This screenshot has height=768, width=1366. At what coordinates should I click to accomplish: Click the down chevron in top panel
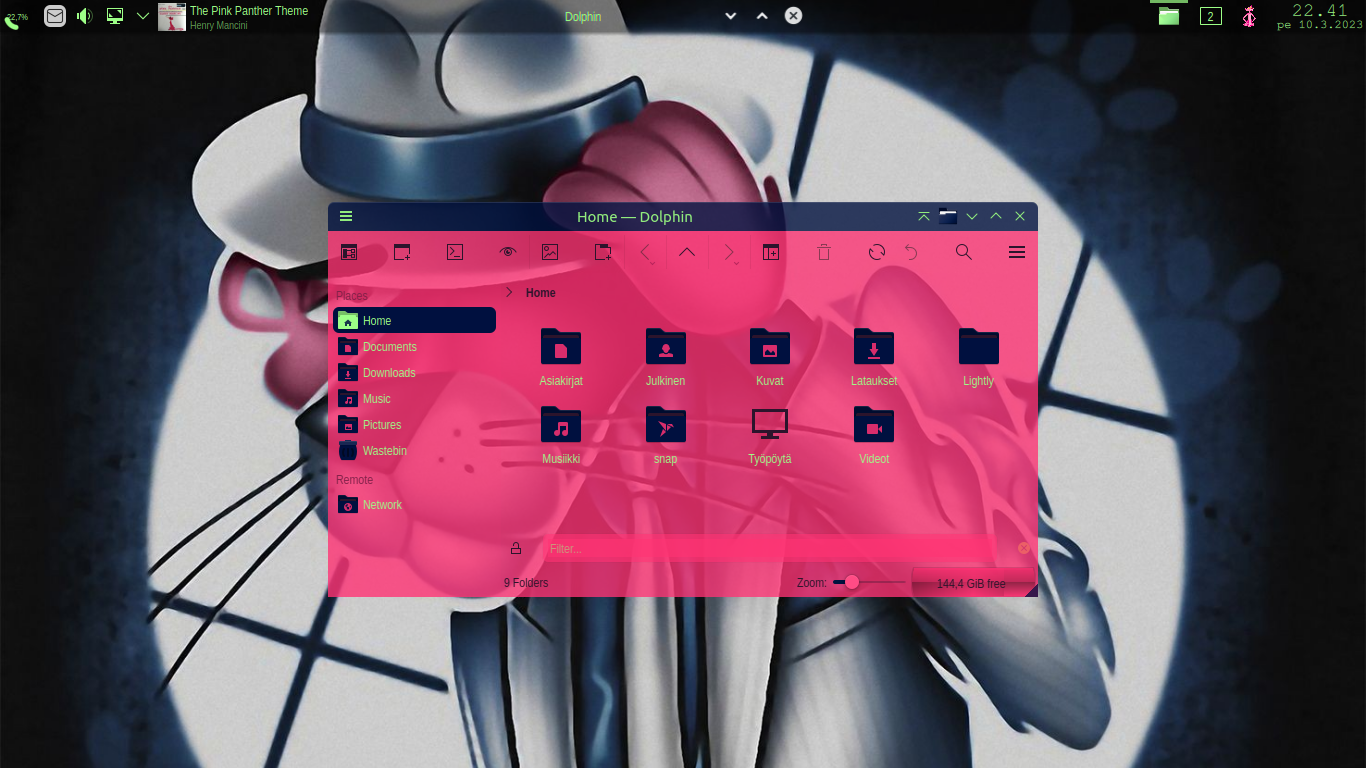[x=731, y=16]
